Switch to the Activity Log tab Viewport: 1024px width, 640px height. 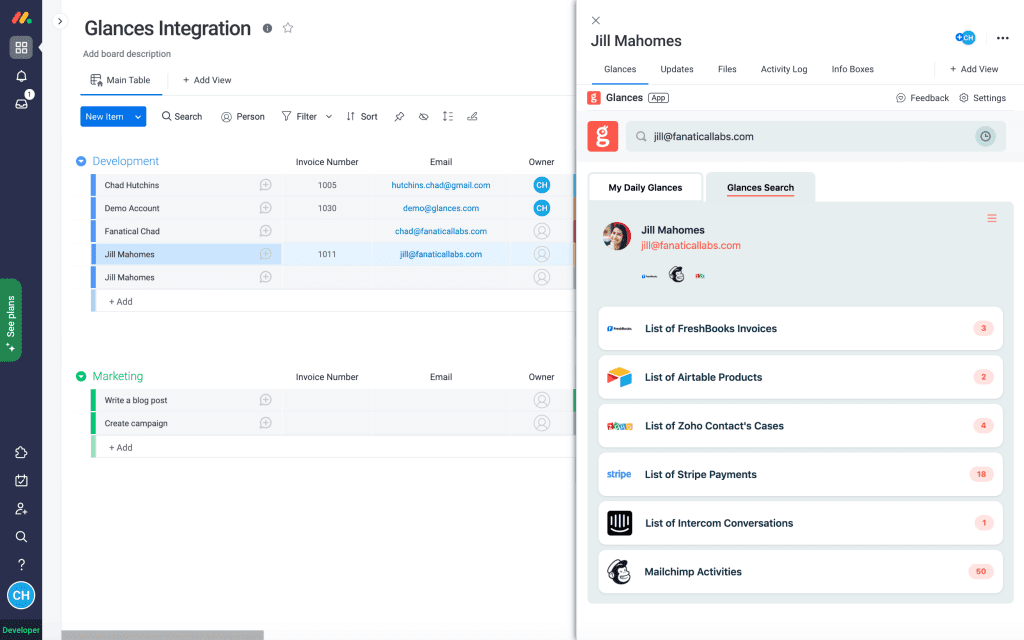click(x=784, y=69)
